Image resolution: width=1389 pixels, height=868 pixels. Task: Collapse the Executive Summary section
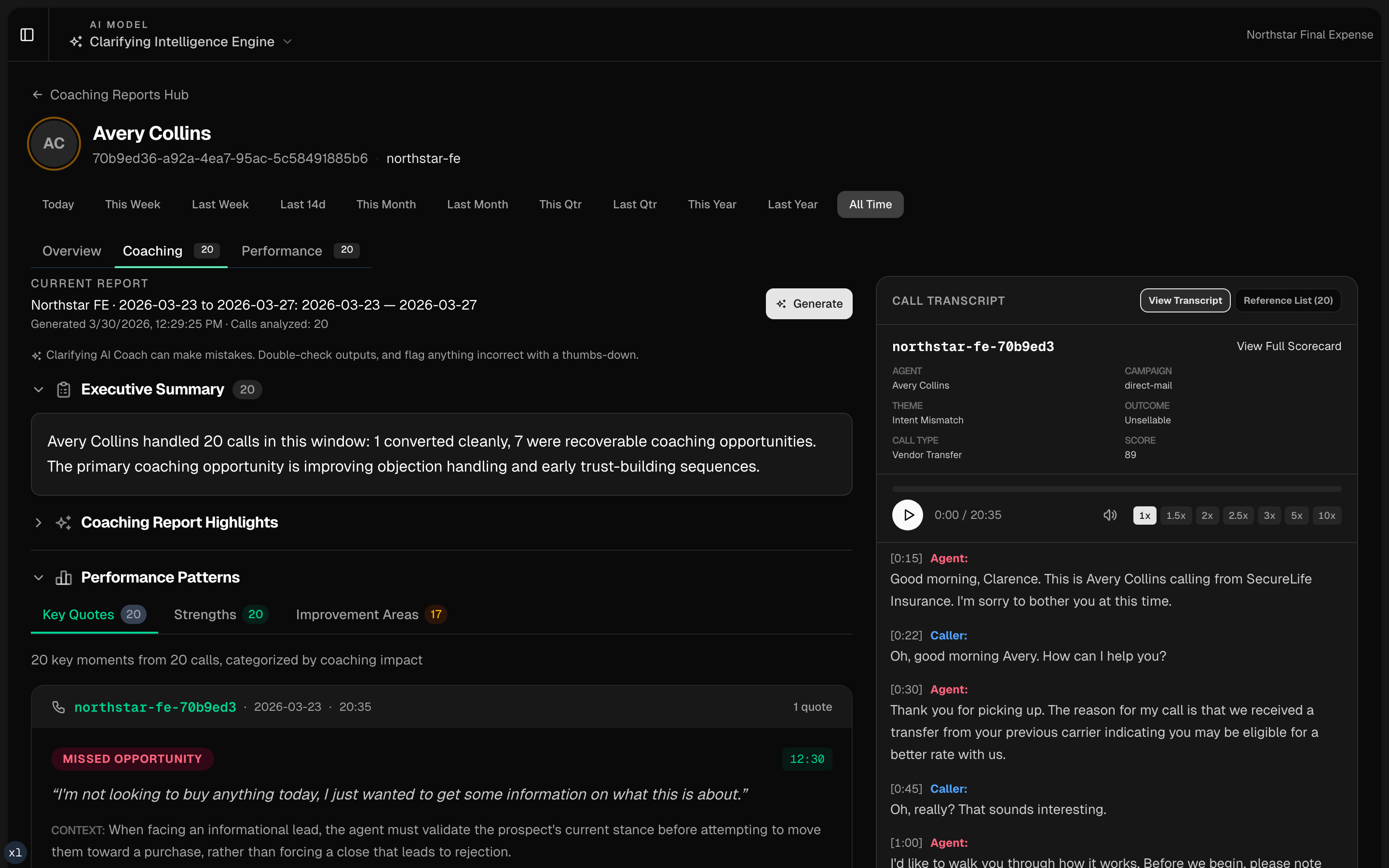pos(38,389)
